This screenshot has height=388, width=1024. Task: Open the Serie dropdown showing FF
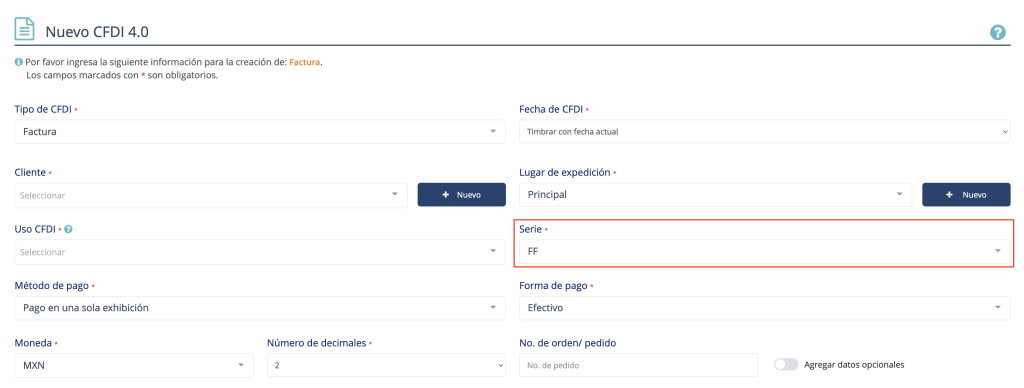pyautogui.click(x=765, y=251)
